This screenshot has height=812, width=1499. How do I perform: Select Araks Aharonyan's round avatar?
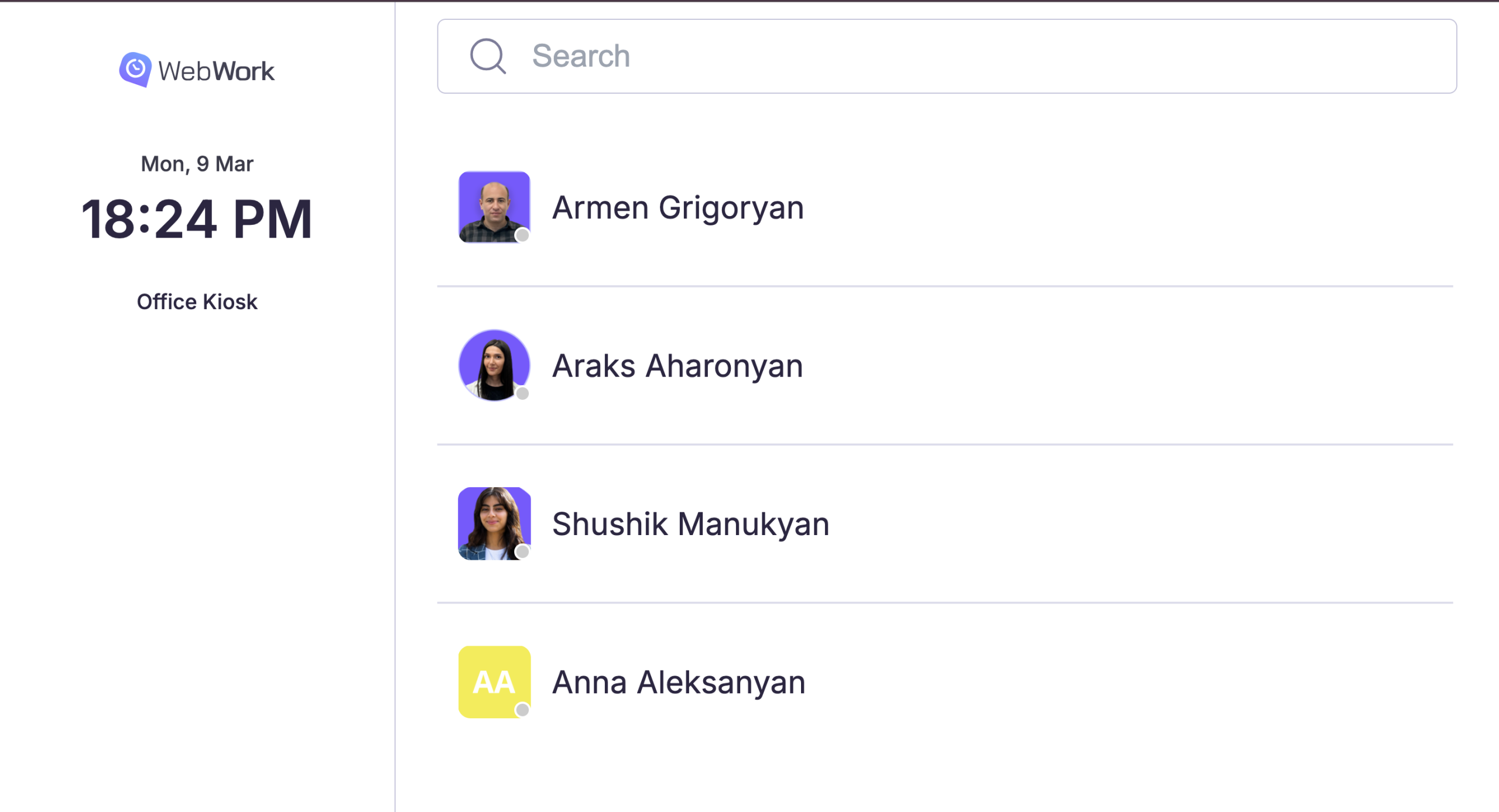tap(494, 364)
